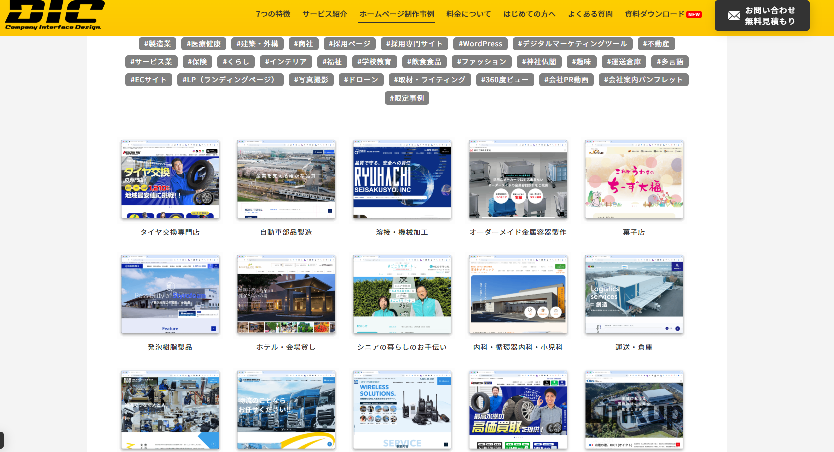Screen dimensions: 834x452
Task: Filter by #WordPress tag
Action: click(x=481, y=44)
